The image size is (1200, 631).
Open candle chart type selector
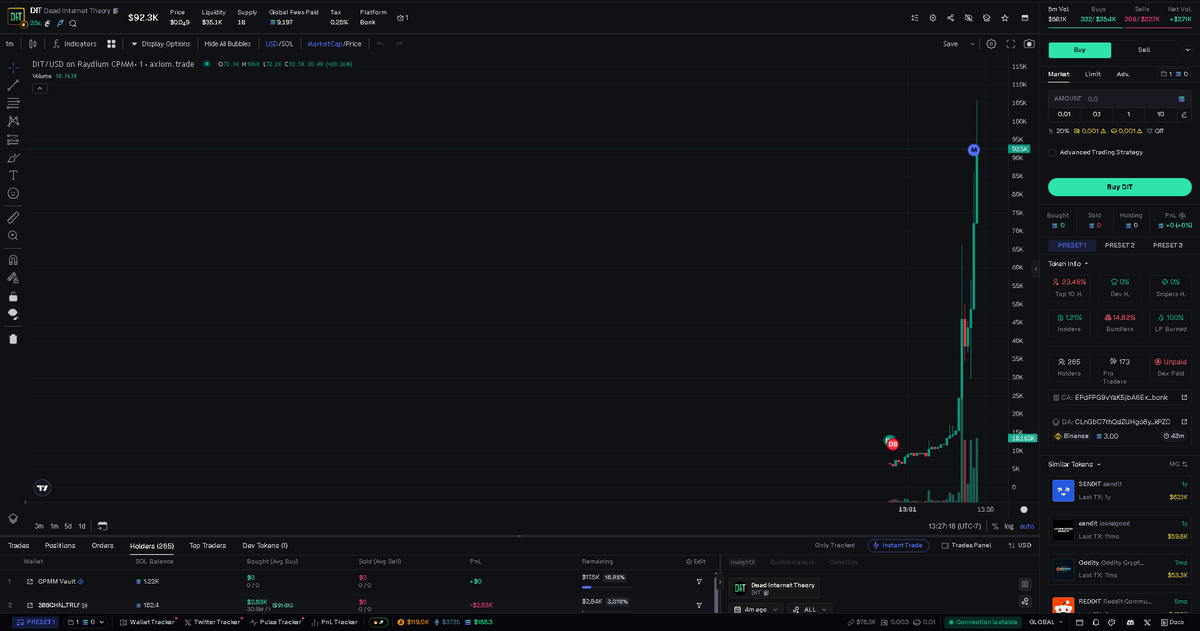tap(33, 44)
